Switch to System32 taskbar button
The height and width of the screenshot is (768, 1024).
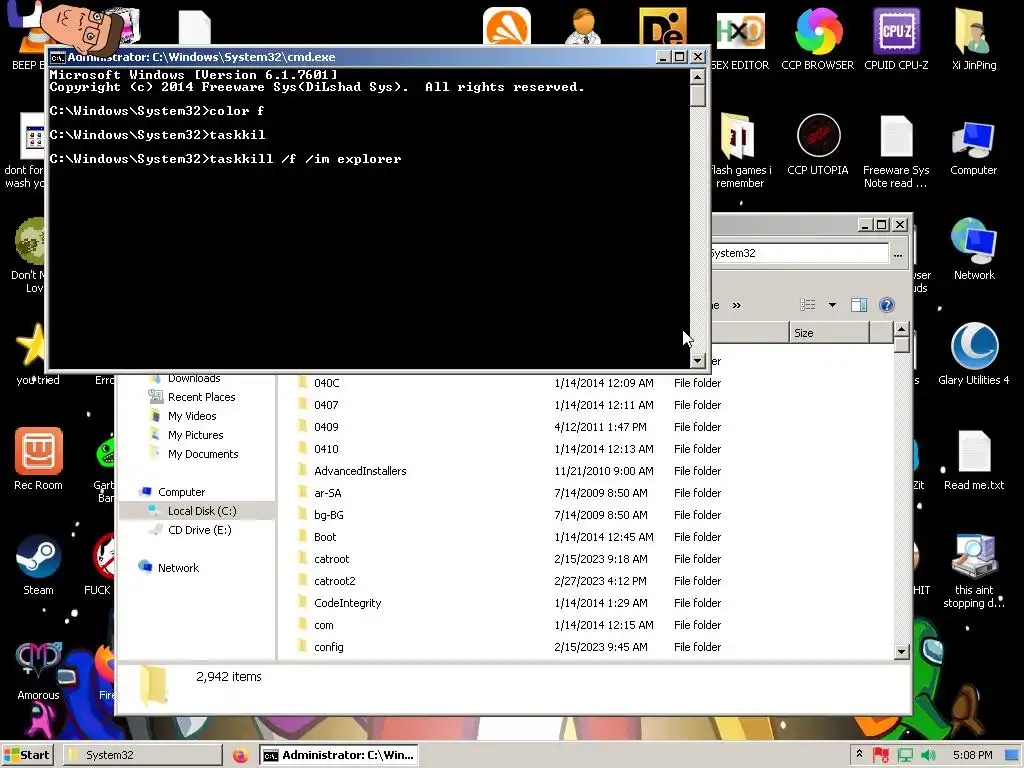tap(142, 755)
